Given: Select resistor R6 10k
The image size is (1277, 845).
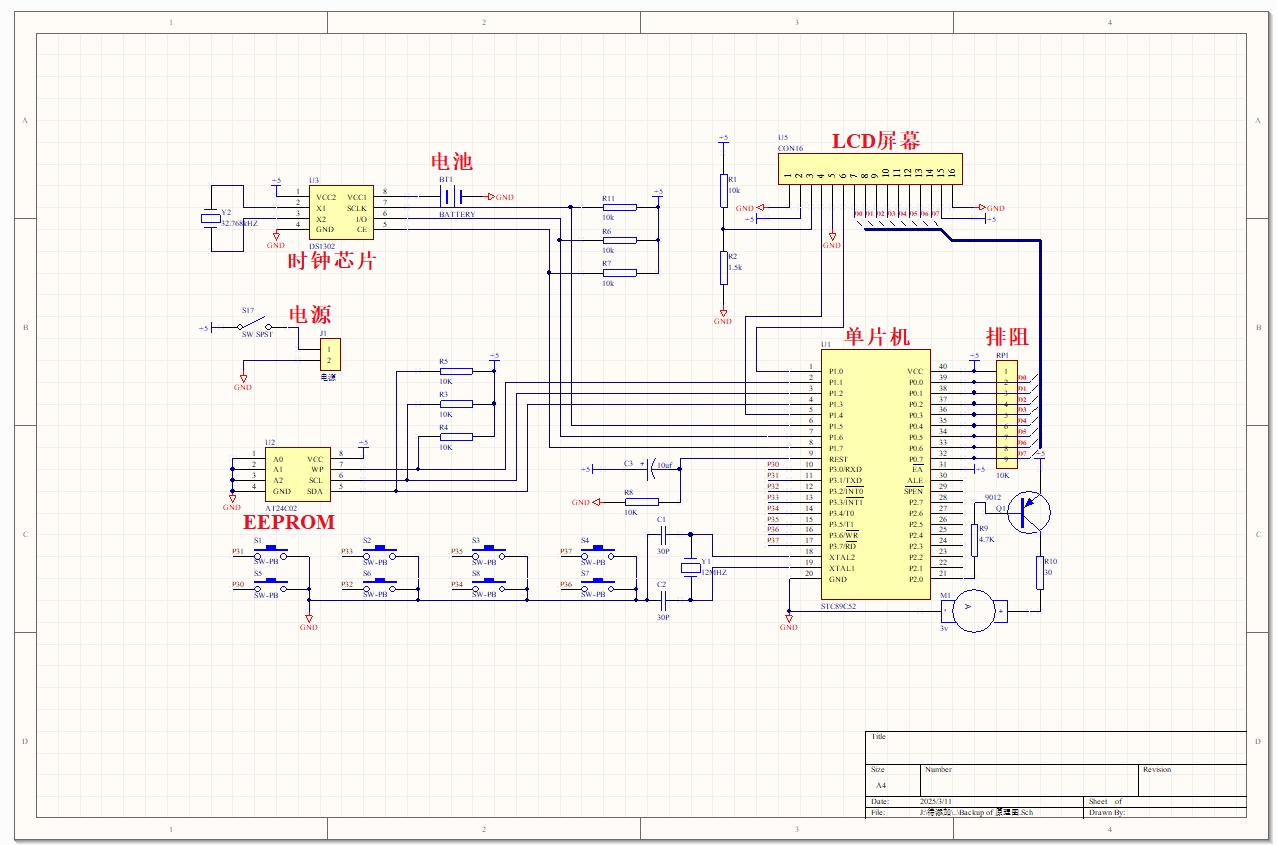Looking at the screenshot, I should [x=620, y=240].
